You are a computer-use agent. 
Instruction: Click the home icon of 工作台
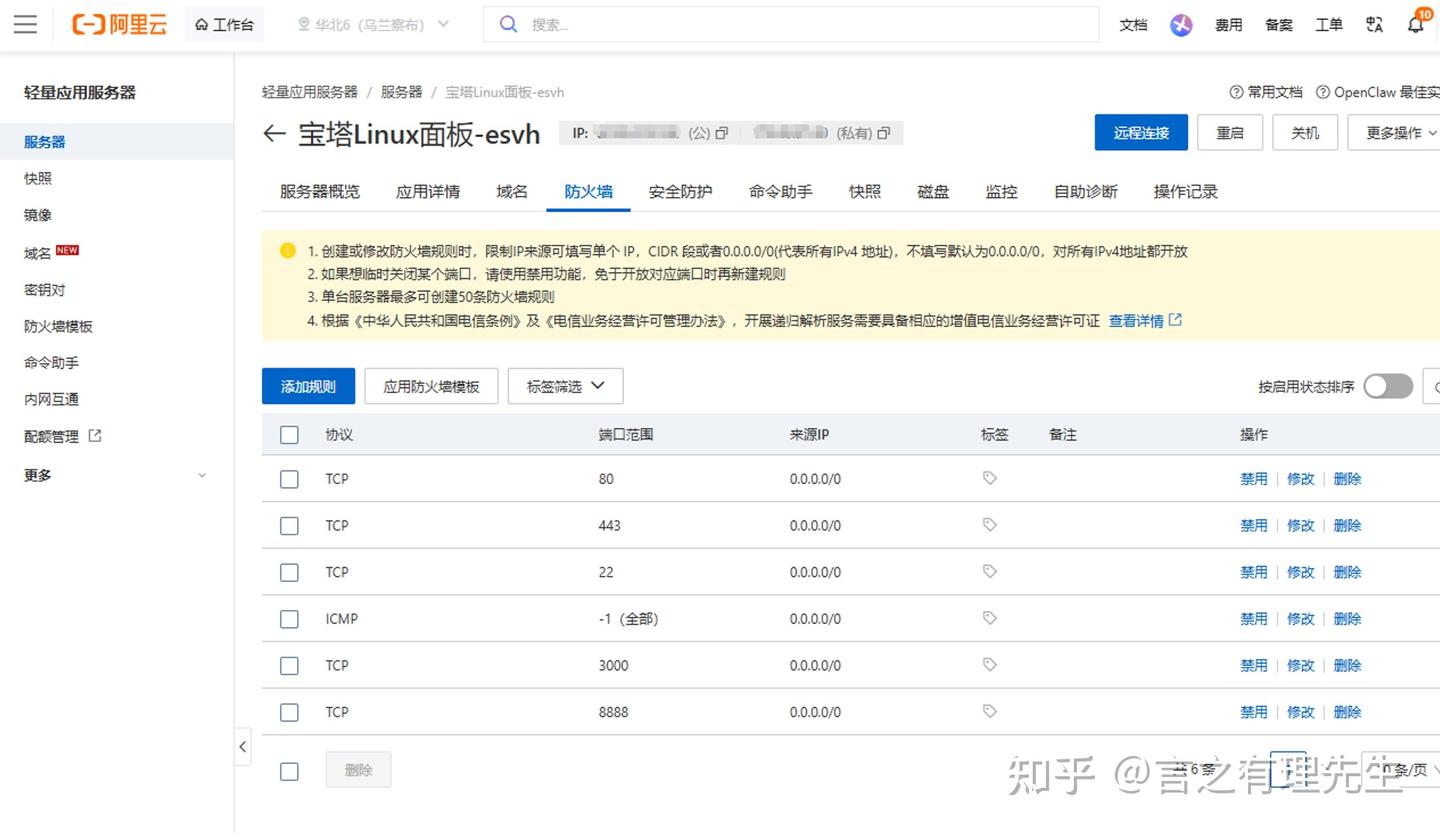click(x=202, y=25)
